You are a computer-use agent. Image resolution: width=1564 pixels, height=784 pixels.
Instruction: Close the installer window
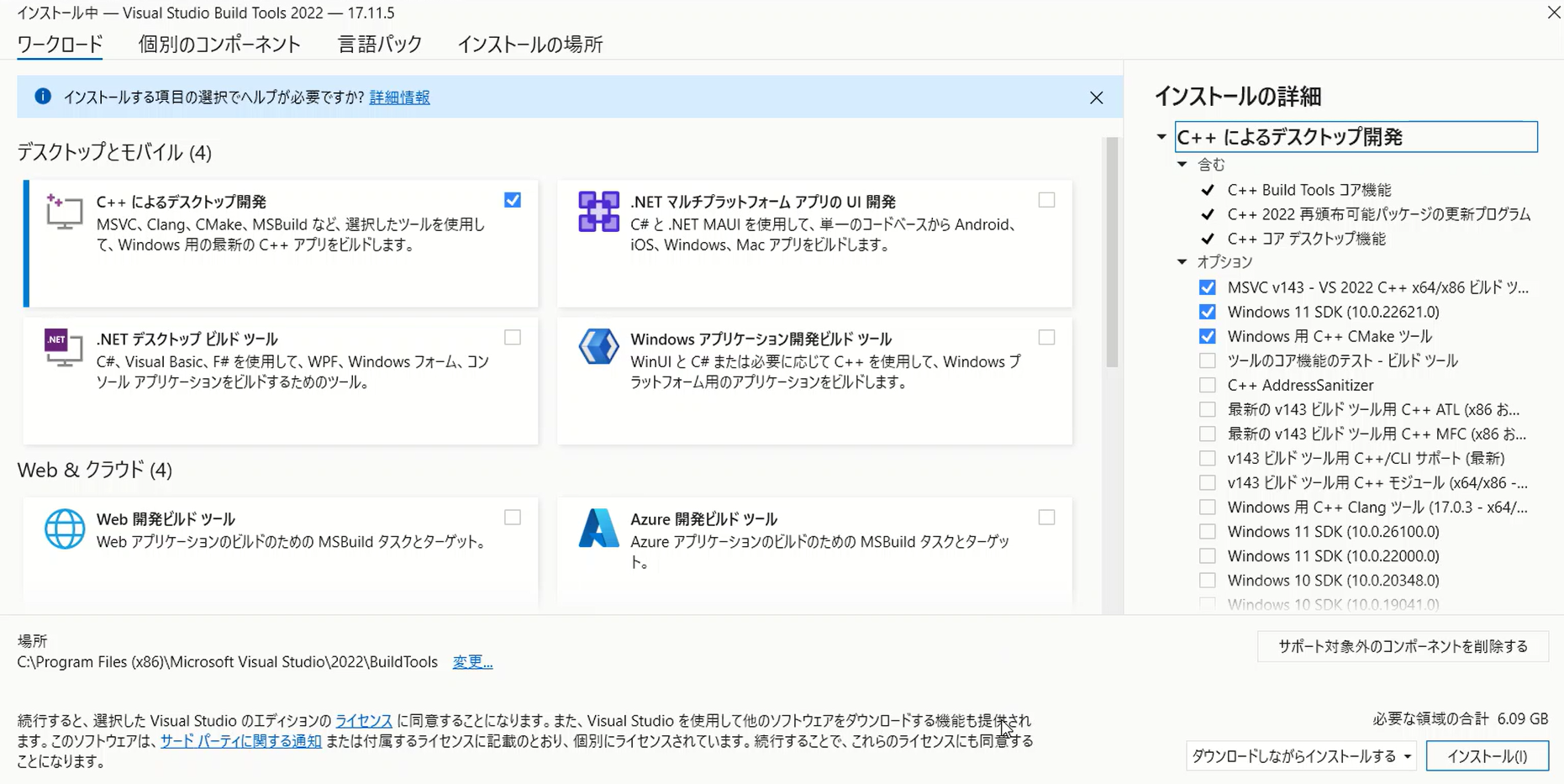click(x=1554, y=13)
